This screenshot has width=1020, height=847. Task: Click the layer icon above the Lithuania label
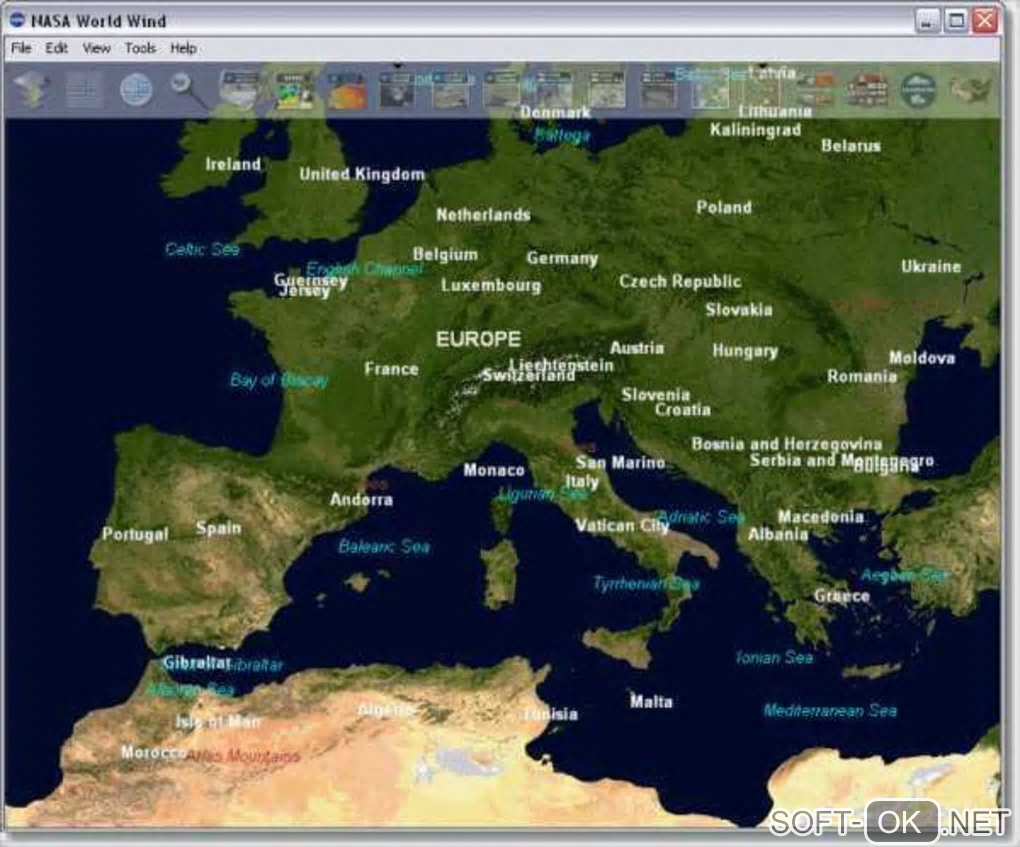(x=763, y=89)
